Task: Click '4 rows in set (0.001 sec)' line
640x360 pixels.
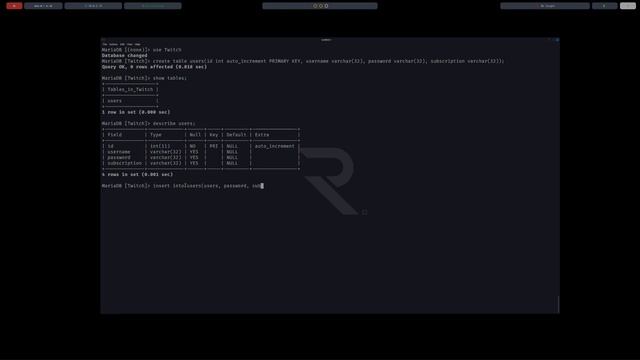Action: tap(137, 174)
